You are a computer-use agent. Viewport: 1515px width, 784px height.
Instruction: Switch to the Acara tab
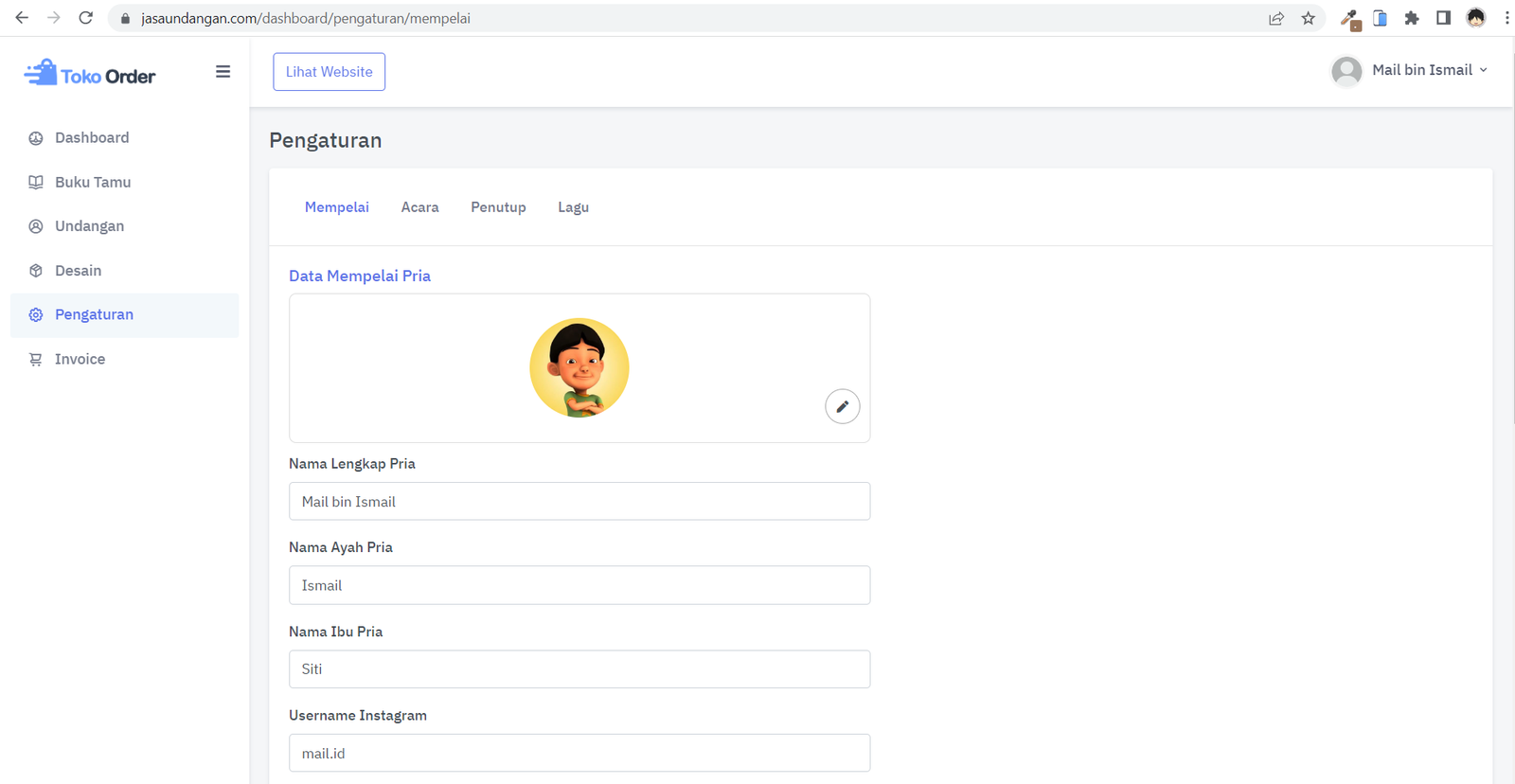coord(419,207)
